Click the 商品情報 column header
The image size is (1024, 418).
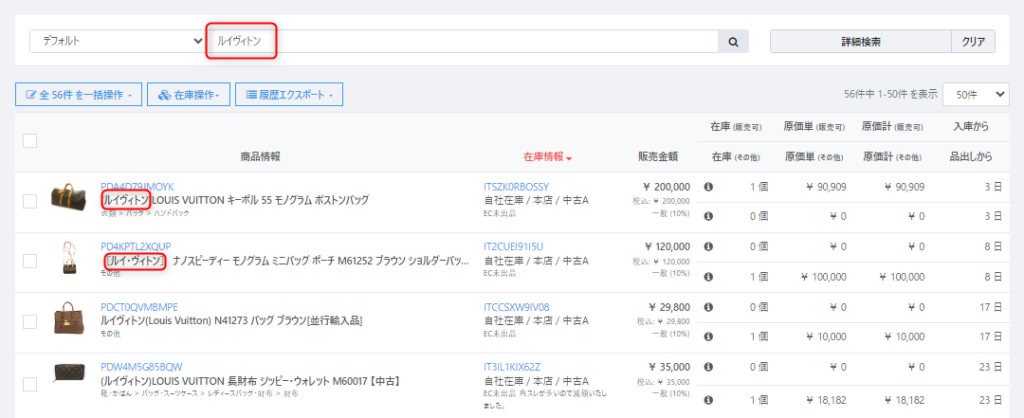(x=260, y=157)
